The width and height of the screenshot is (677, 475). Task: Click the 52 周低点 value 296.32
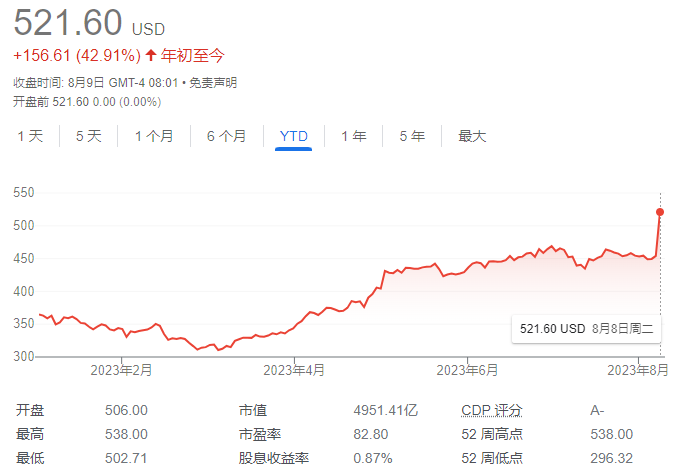(x=611, y=458)
